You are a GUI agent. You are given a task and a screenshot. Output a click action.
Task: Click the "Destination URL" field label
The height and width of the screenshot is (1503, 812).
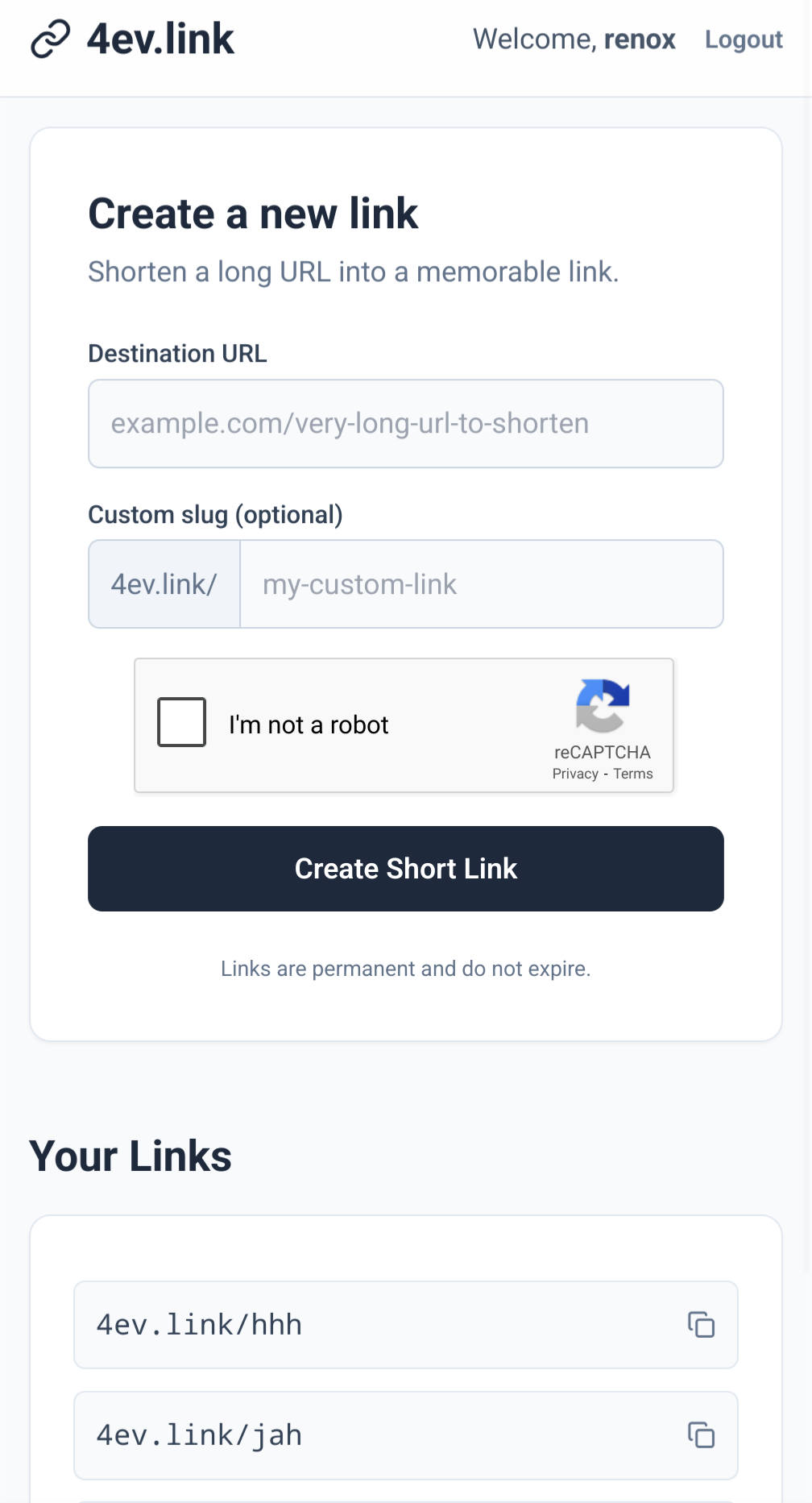tap(177, 354)
